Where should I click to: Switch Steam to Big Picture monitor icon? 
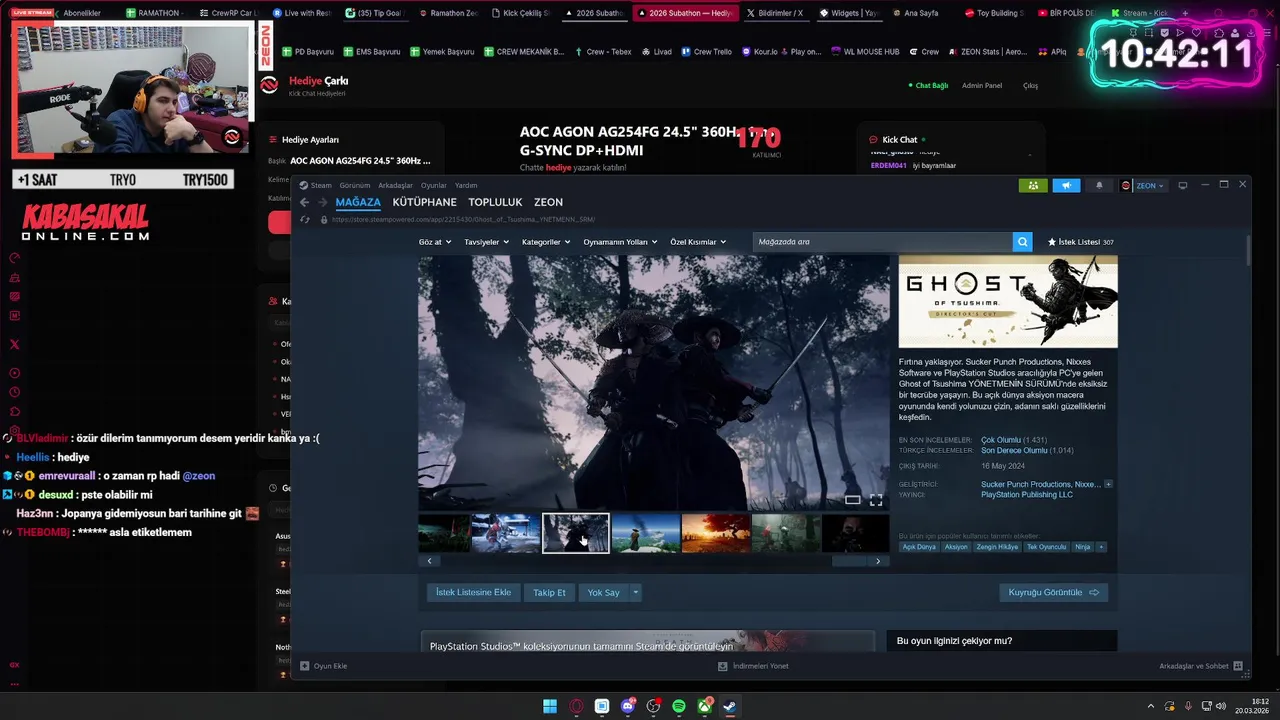[1182, 185]
